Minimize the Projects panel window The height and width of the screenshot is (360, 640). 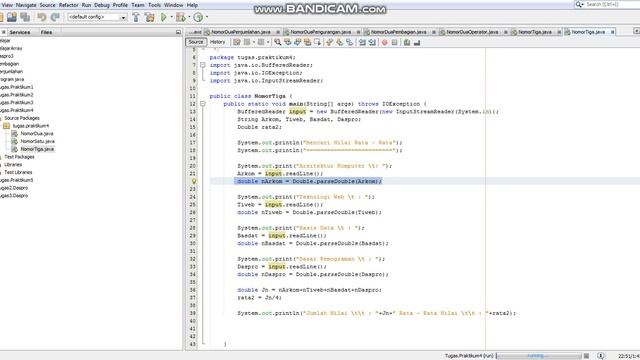pos(178,32)
